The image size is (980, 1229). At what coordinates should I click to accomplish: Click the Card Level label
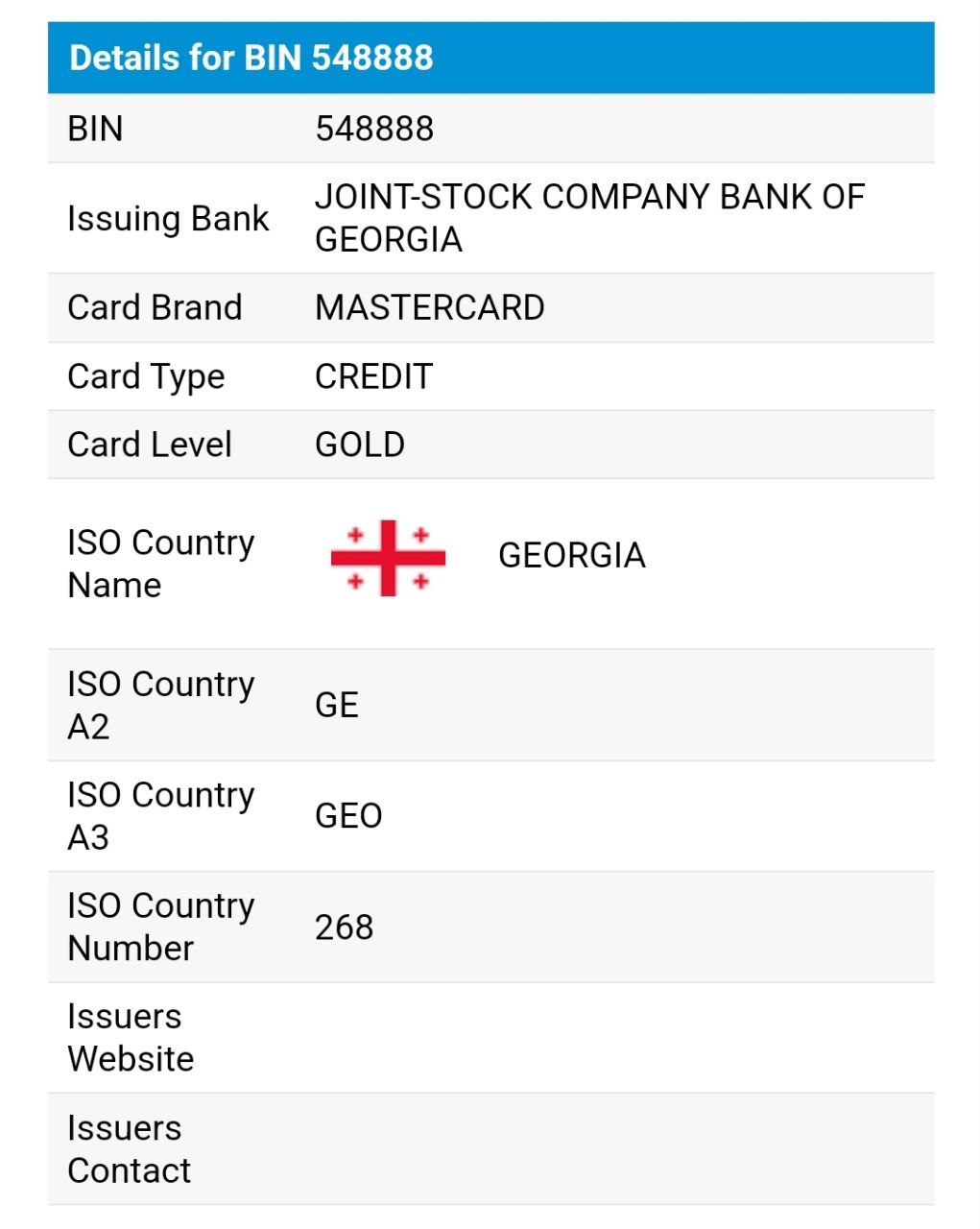150,445
